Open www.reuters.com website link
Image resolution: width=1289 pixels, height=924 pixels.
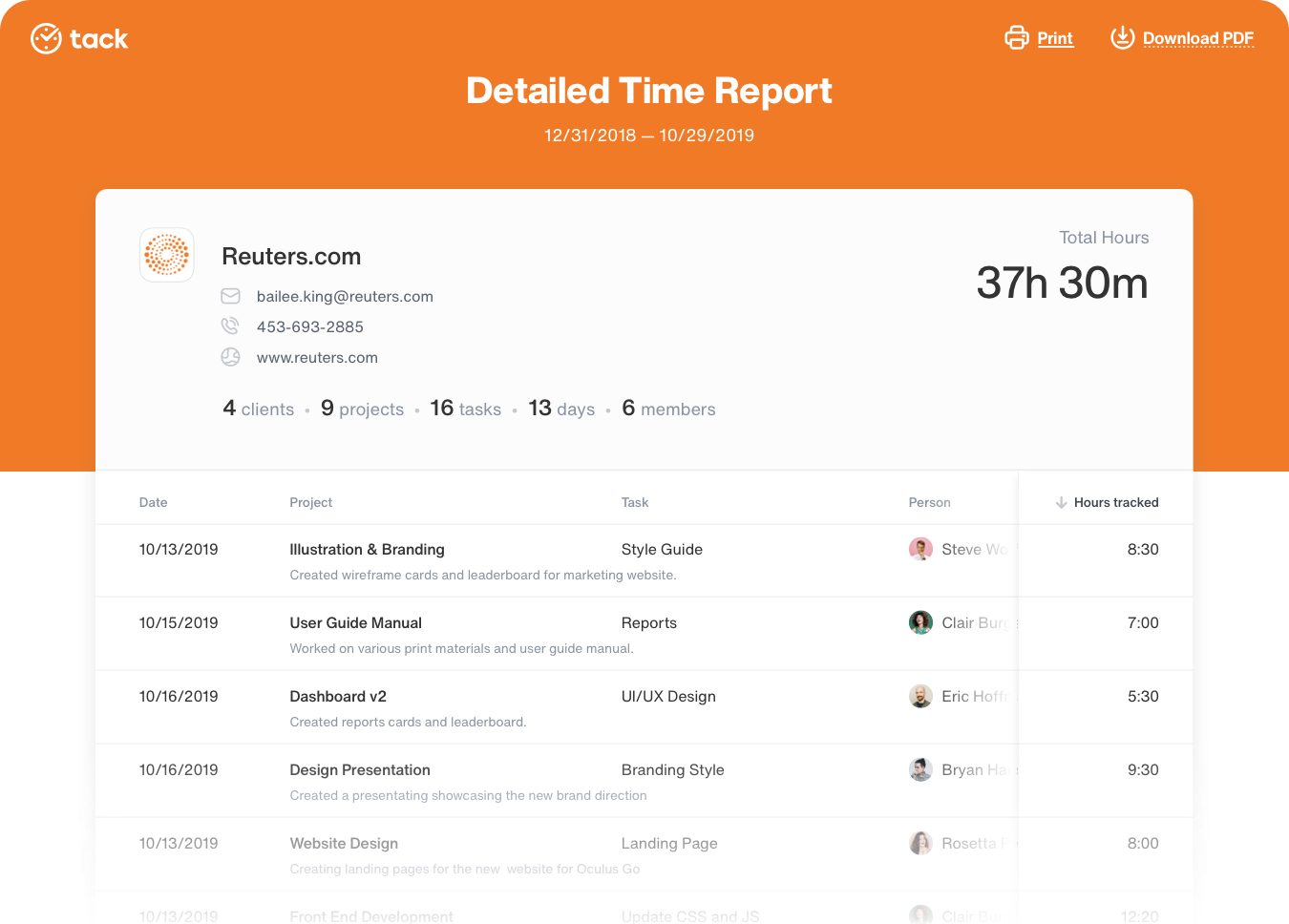point(317,357)
